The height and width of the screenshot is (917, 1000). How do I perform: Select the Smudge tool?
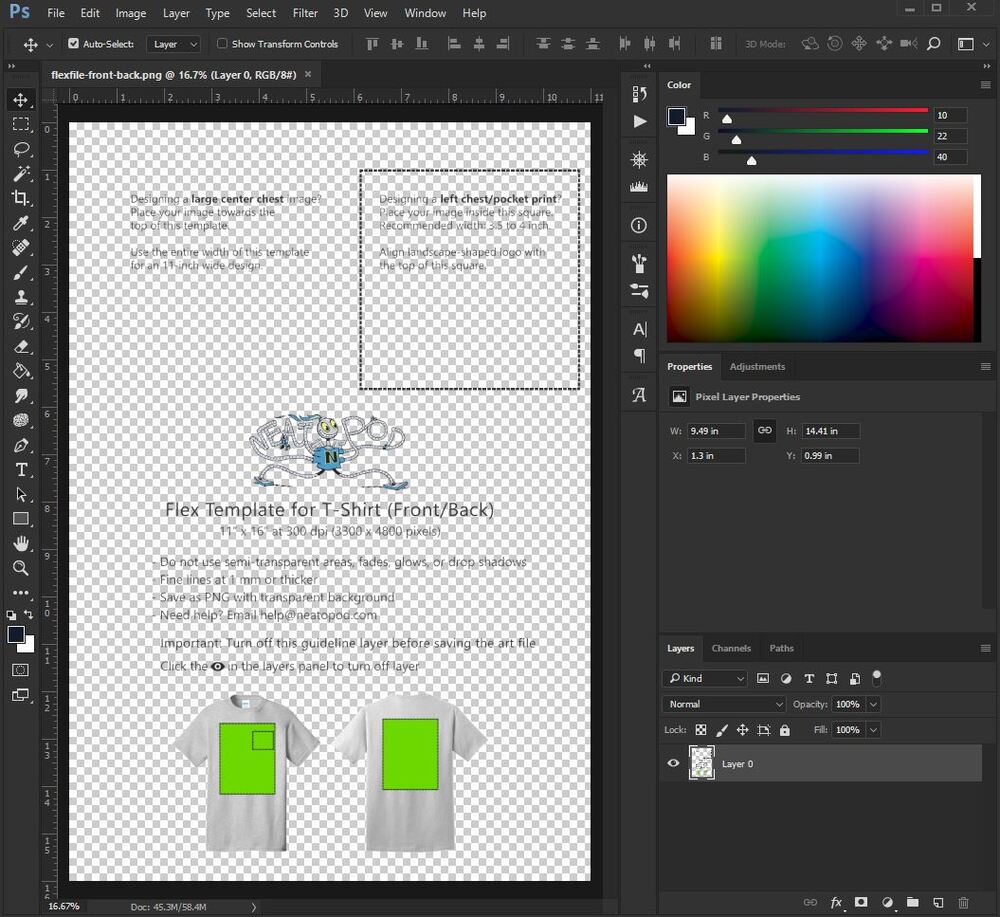click(x=20, y=395)
